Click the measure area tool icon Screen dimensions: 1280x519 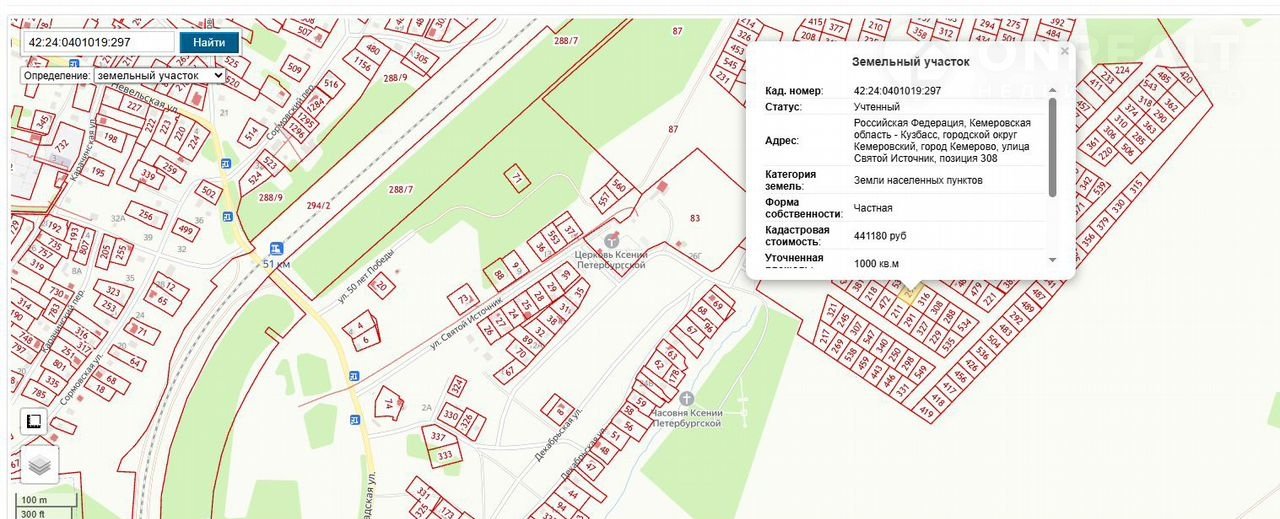tap(33, 422)
